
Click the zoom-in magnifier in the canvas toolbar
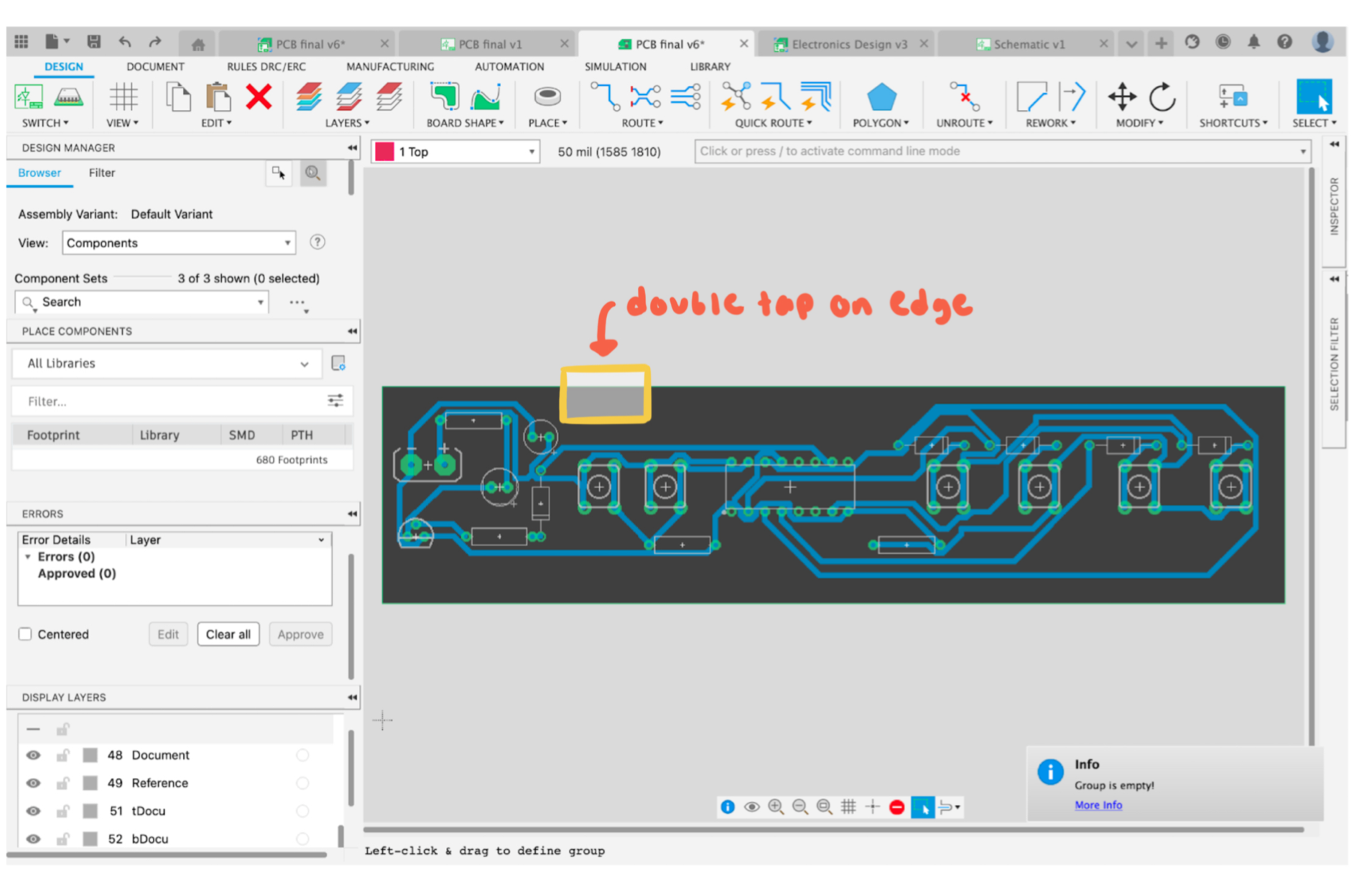click(x=777, y=807)
